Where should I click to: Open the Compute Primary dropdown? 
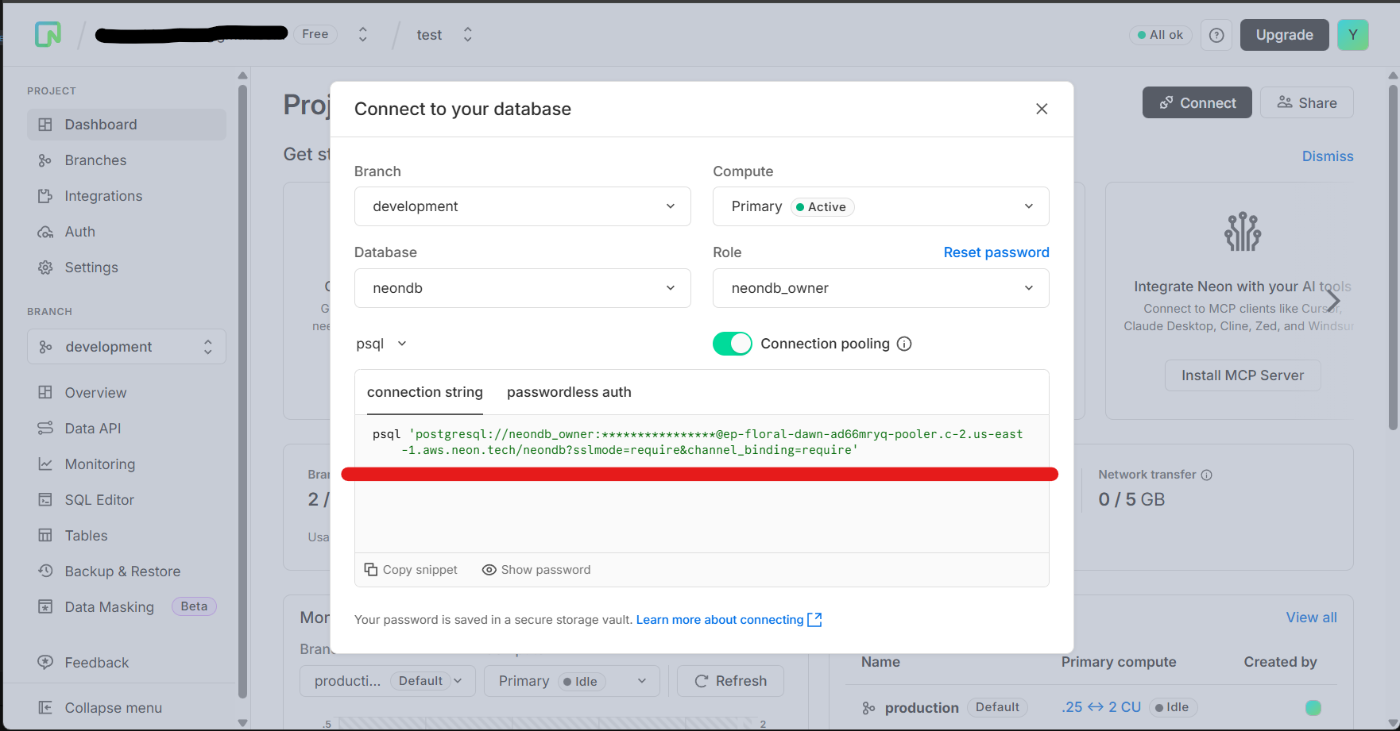tap(881, 207)
